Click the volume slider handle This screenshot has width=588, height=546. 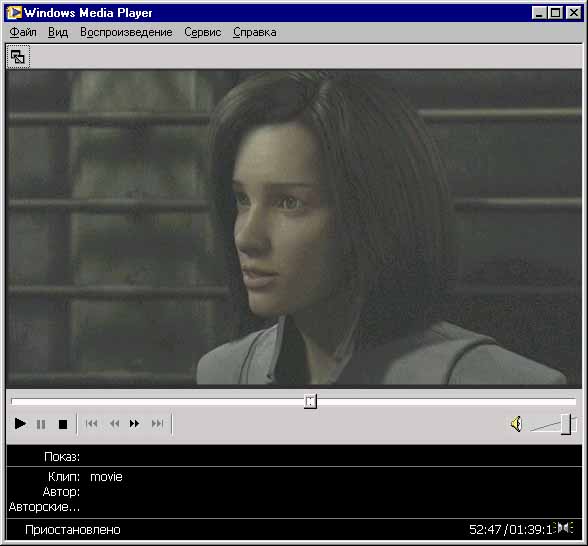pyautogui.click(x=566, y=424)
